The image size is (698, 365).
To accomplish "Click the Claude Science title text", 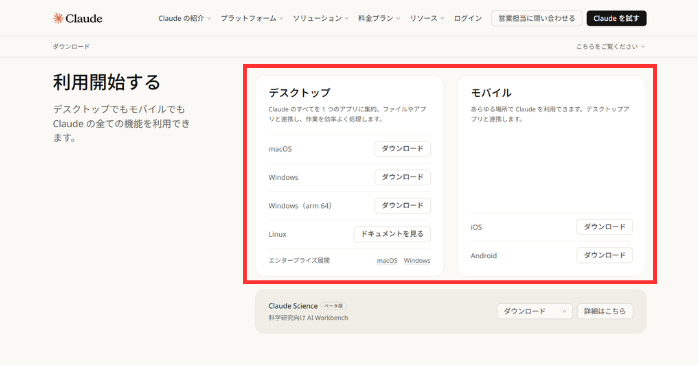I will click(293, 306).
